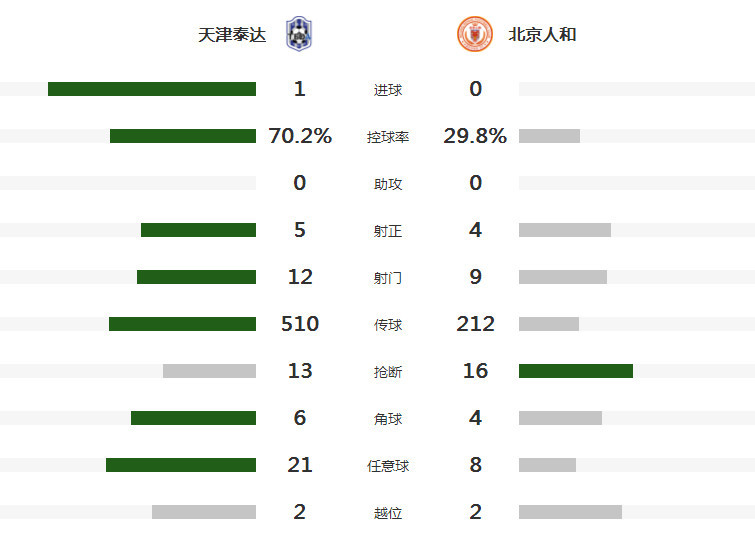Click Beijing's gray possession bar
Screen dimensions: 755x543
(549, 136)
